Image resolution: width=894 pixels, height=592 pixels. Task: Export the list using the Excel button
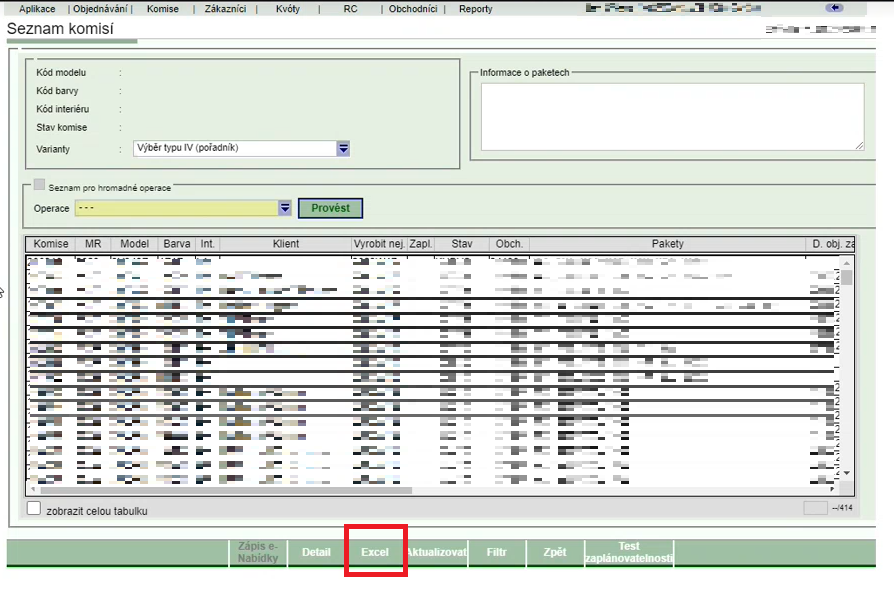(x=375, y=552)
